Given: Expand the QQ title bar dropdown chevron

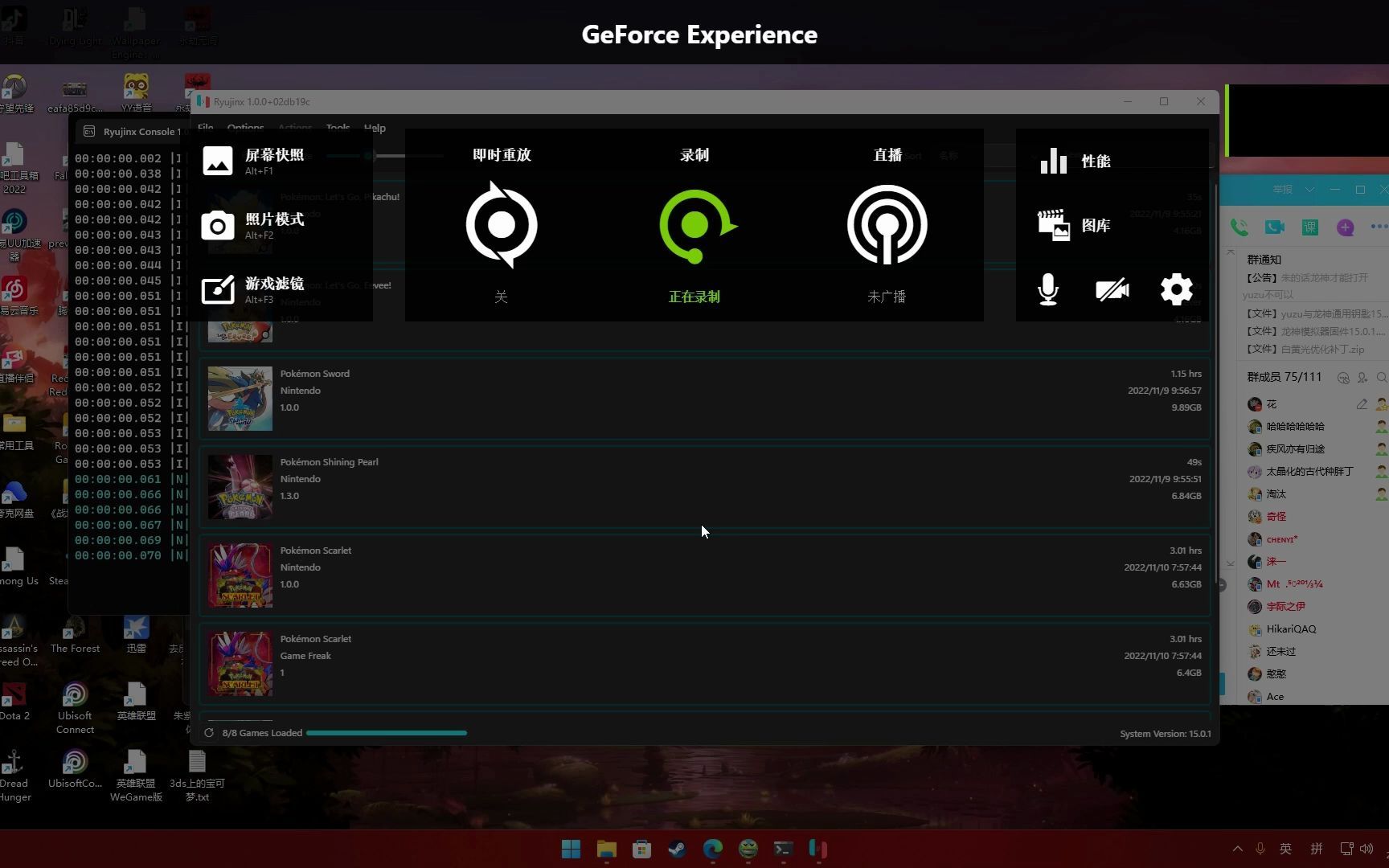Looking at the screenshot, I should click(1310, 190).
